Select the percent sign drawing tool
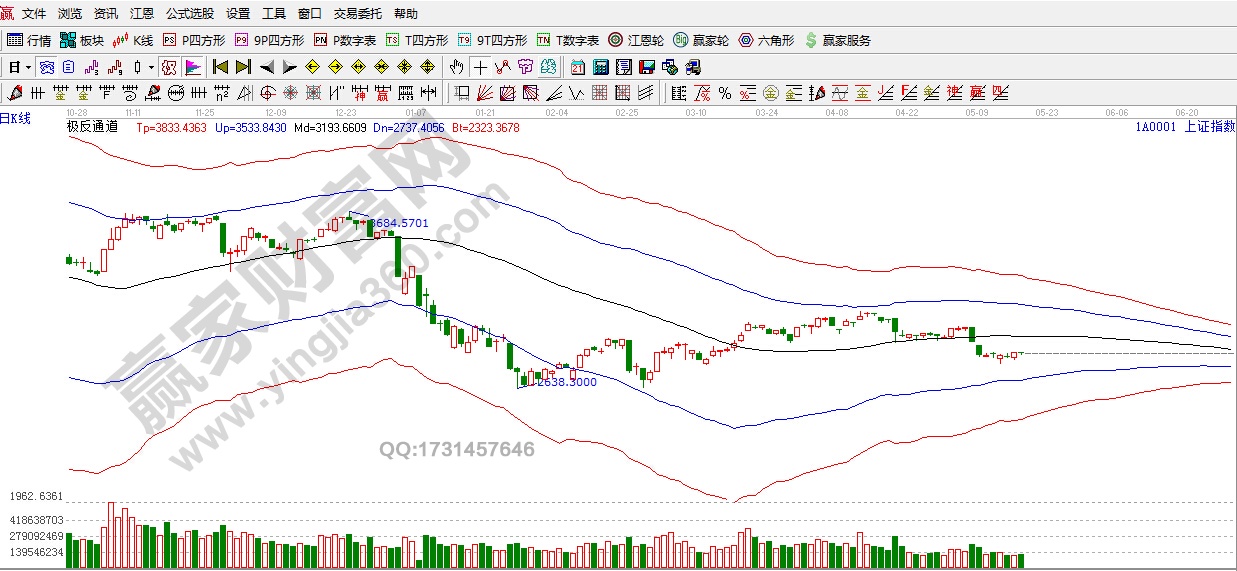Viewport: 1237px width, 571px height. point(725,93)
